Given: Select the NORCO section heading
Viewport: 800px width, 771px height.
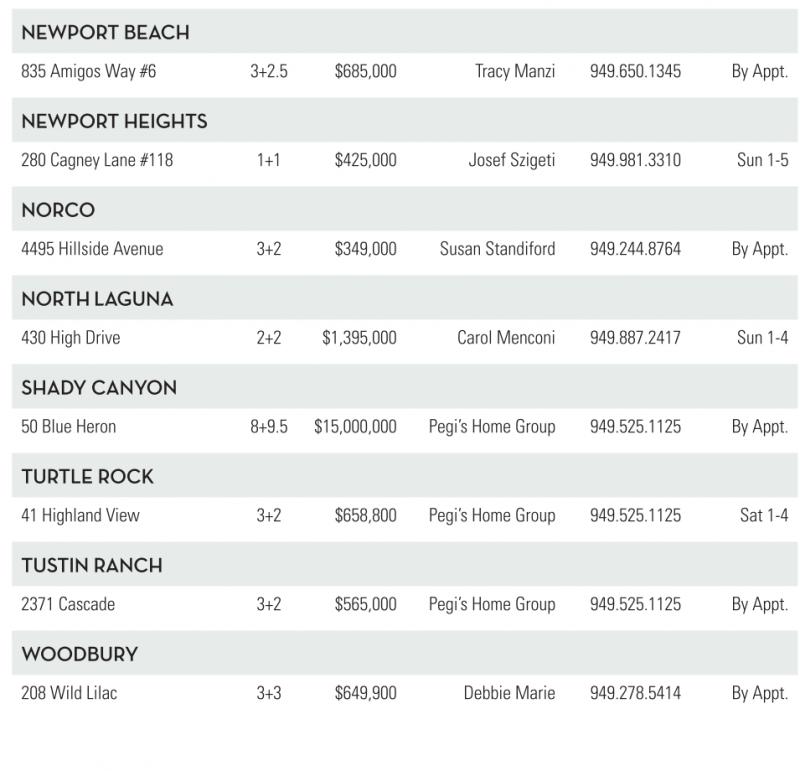Looking at the screenshot, I should (x=58, y=211).
